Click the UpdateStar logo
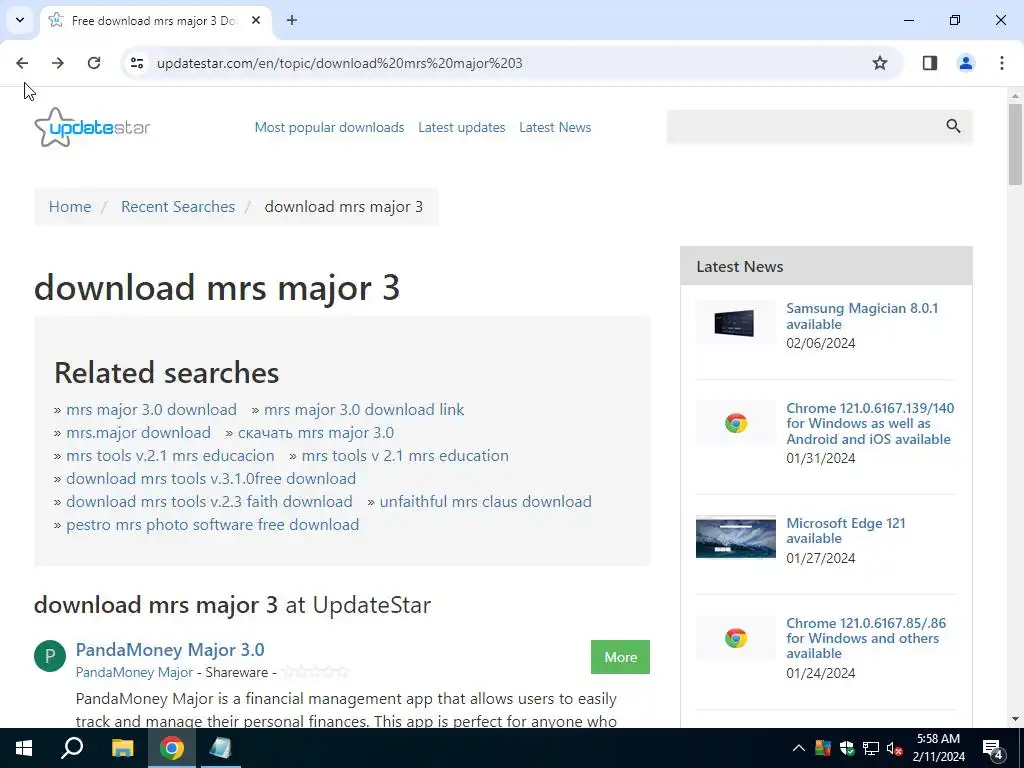The height and width of the screenshot is (768, 1024). click(x=92, y=127)
